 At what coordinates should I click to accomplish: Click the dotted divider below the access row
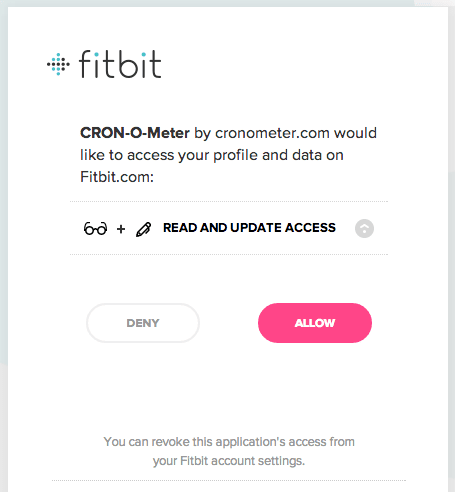[x=229, y=254]
